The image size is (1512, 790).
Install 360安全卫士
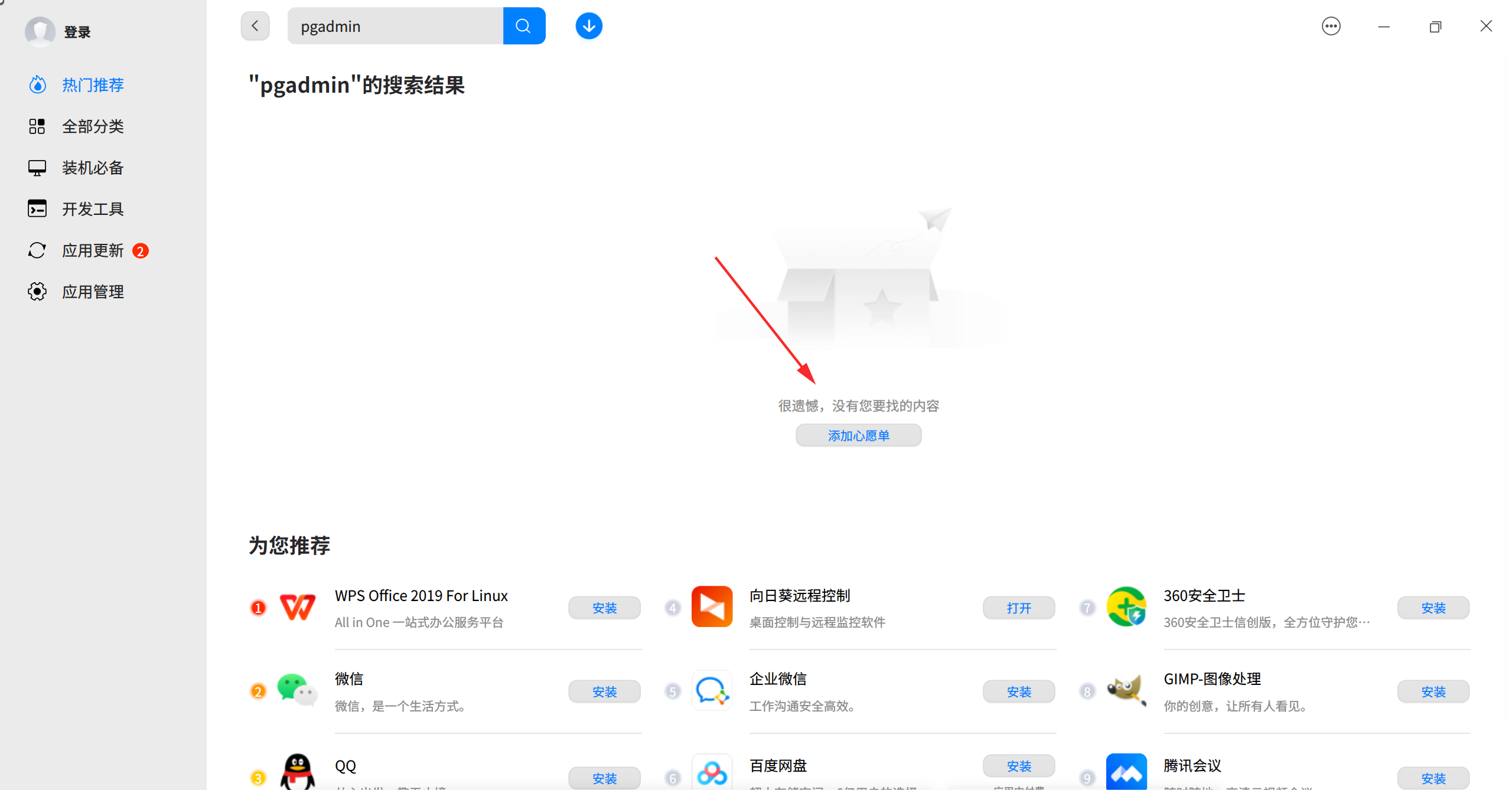[1433, 608]
